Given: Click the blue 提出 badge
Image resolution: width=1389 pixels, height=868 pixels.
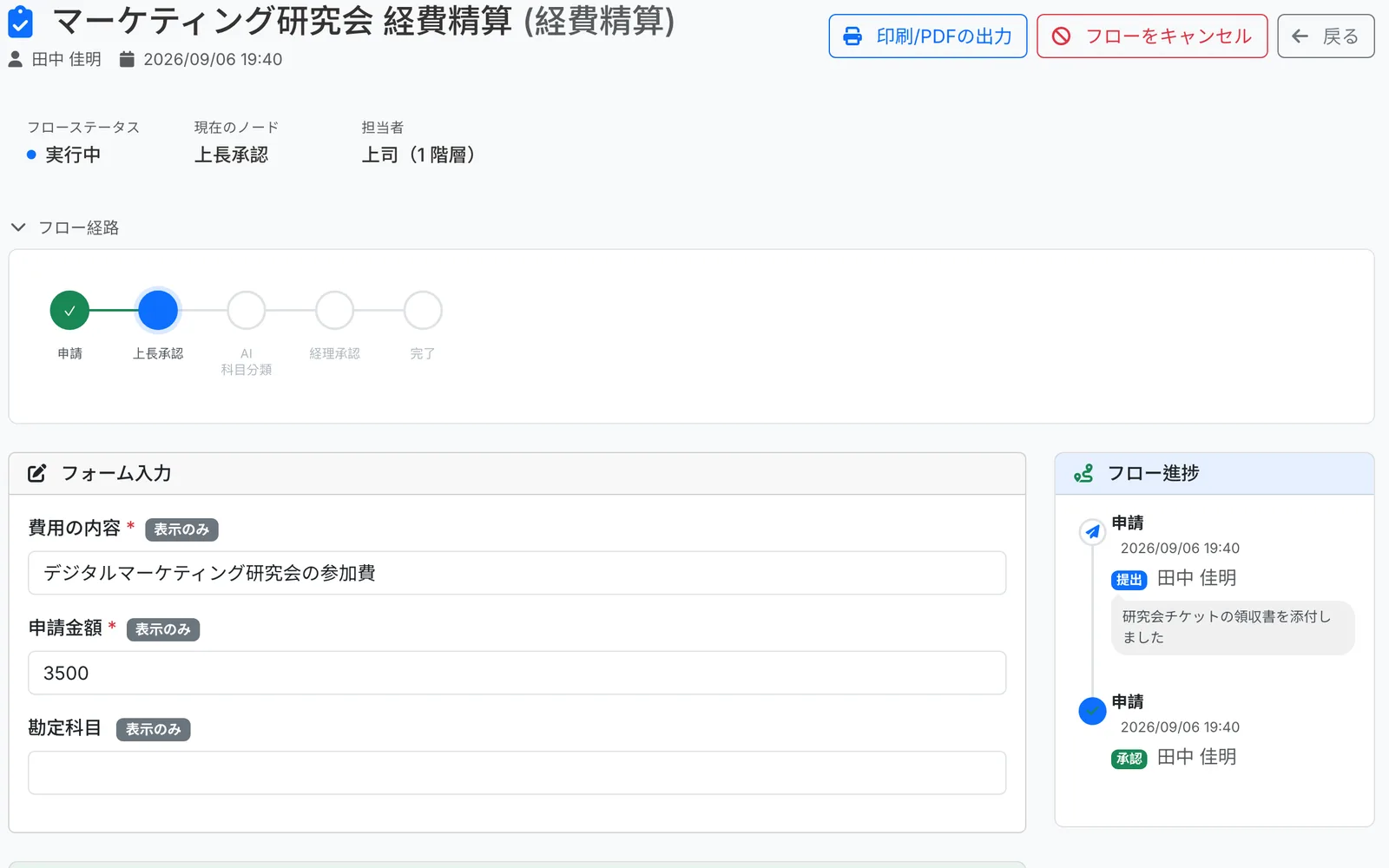Looking at the screenshot, I should (1129, 580).
